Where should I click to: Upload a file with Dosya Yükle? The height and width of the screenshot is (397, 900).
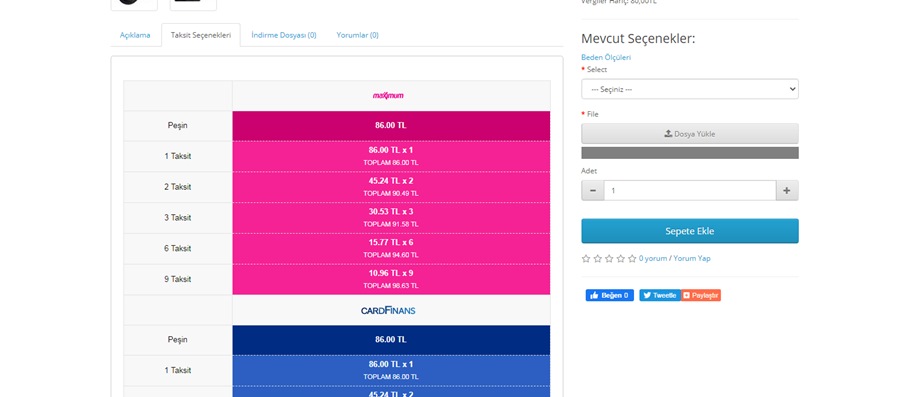[x=690, y=134]
